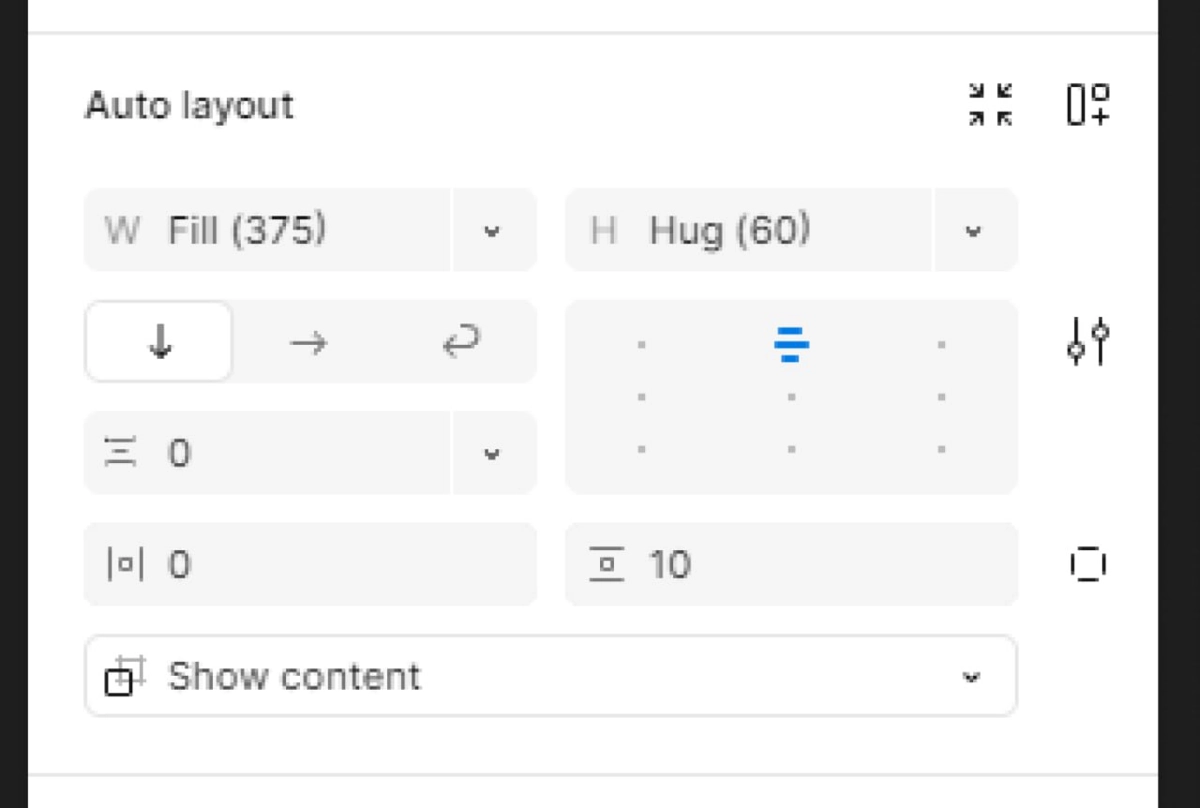This screenshot has height=808, width=1200.
Task: Click the horizontal padding field showing 0
Action: [x=310, y=564]
